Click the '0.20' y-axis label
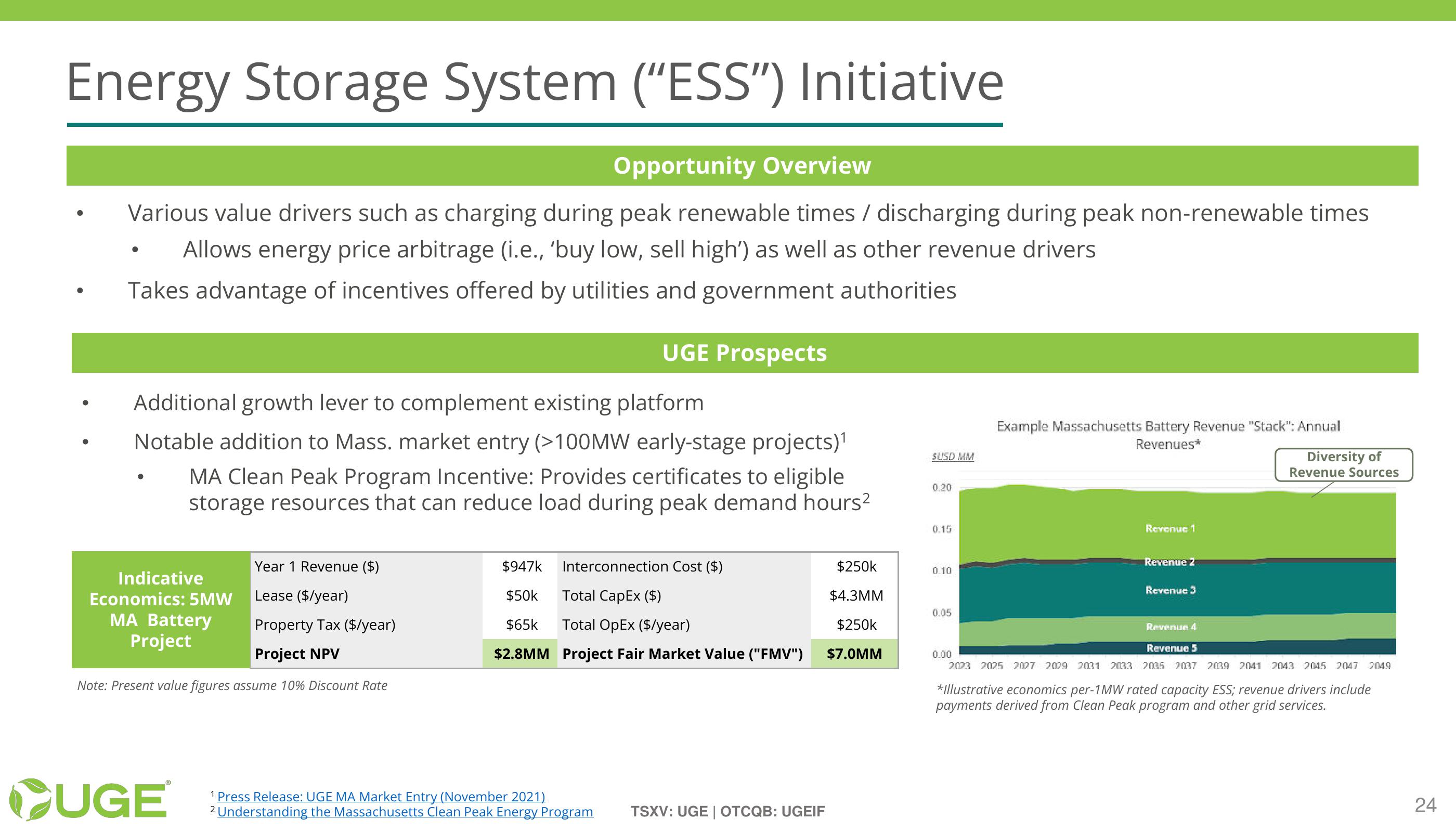Viewport: 1456px width, 832px height. click(942, 487)
